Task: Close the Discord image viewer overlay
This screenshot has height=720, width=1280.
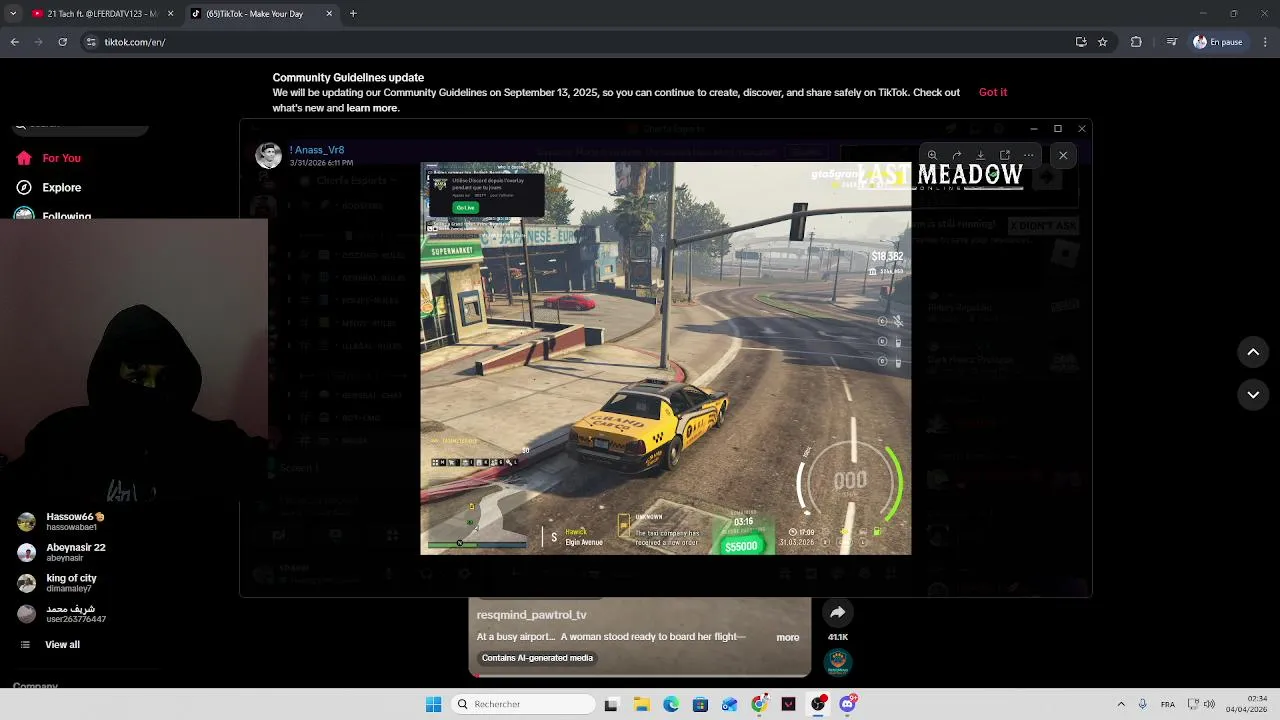Action: pos(1063,155)
